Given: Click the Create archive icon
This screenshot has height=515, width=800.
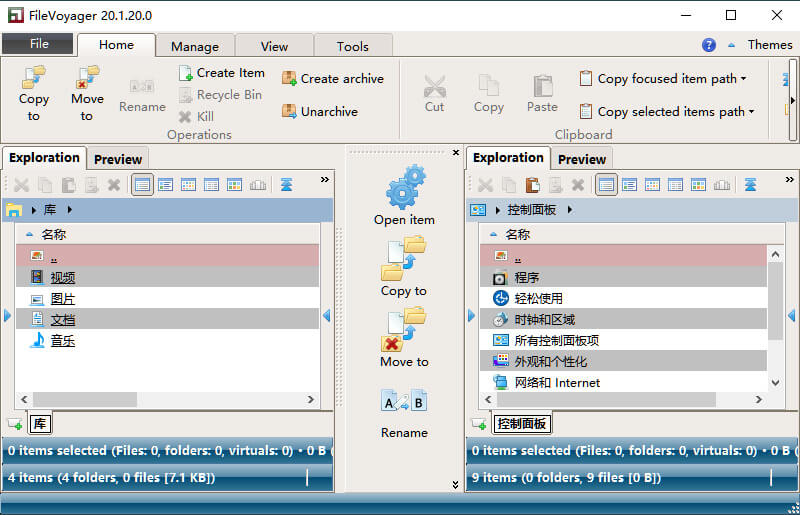Looking at the screenshot, I should click(289, 79).
